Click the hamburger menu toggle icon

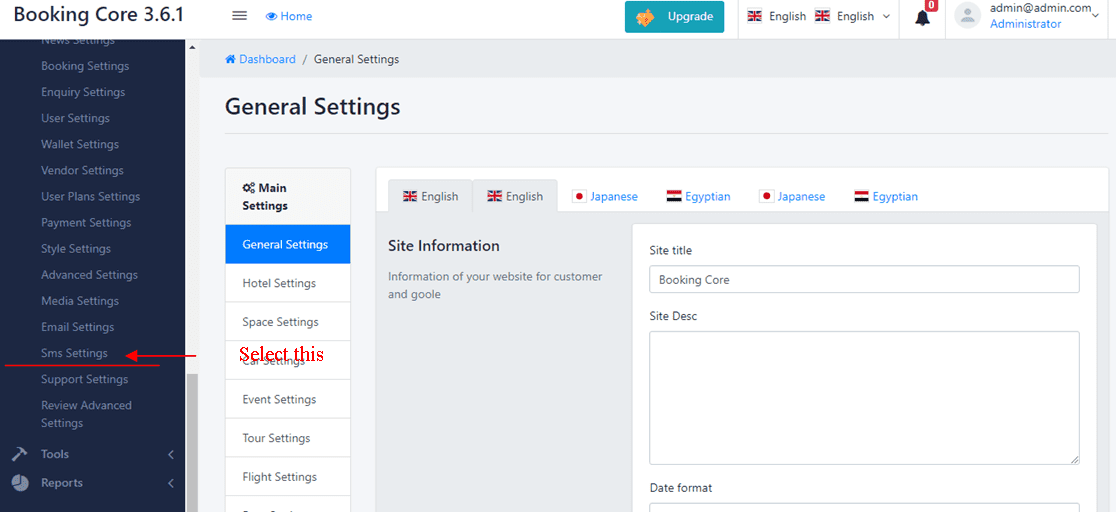(x=239, y=16)
